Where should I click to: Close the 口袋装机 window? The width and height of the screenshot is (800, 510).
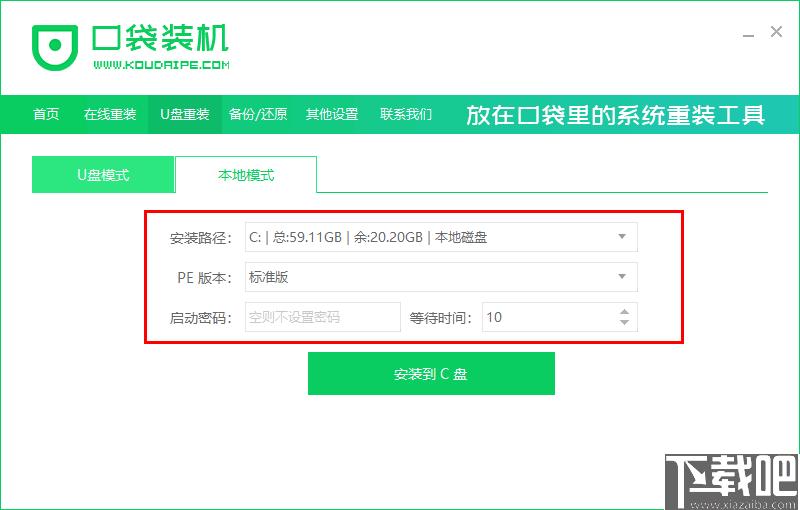[776, 32]
